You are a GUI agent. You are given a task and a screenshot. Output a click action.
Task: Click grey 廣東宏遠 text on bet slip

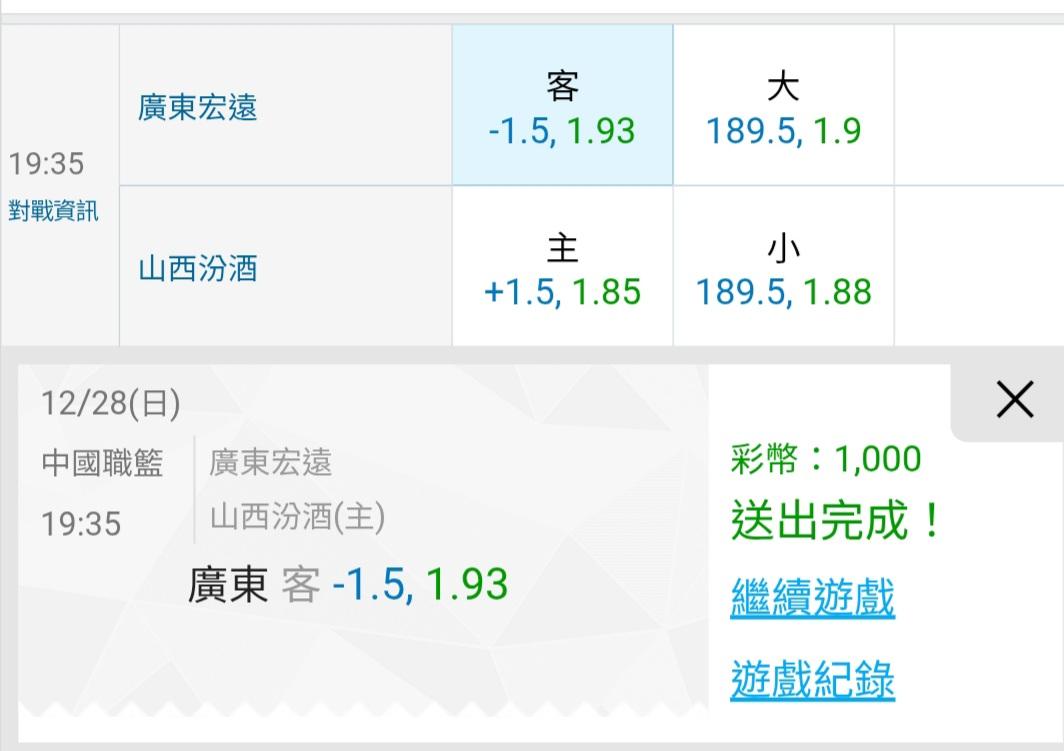[270, 463]
